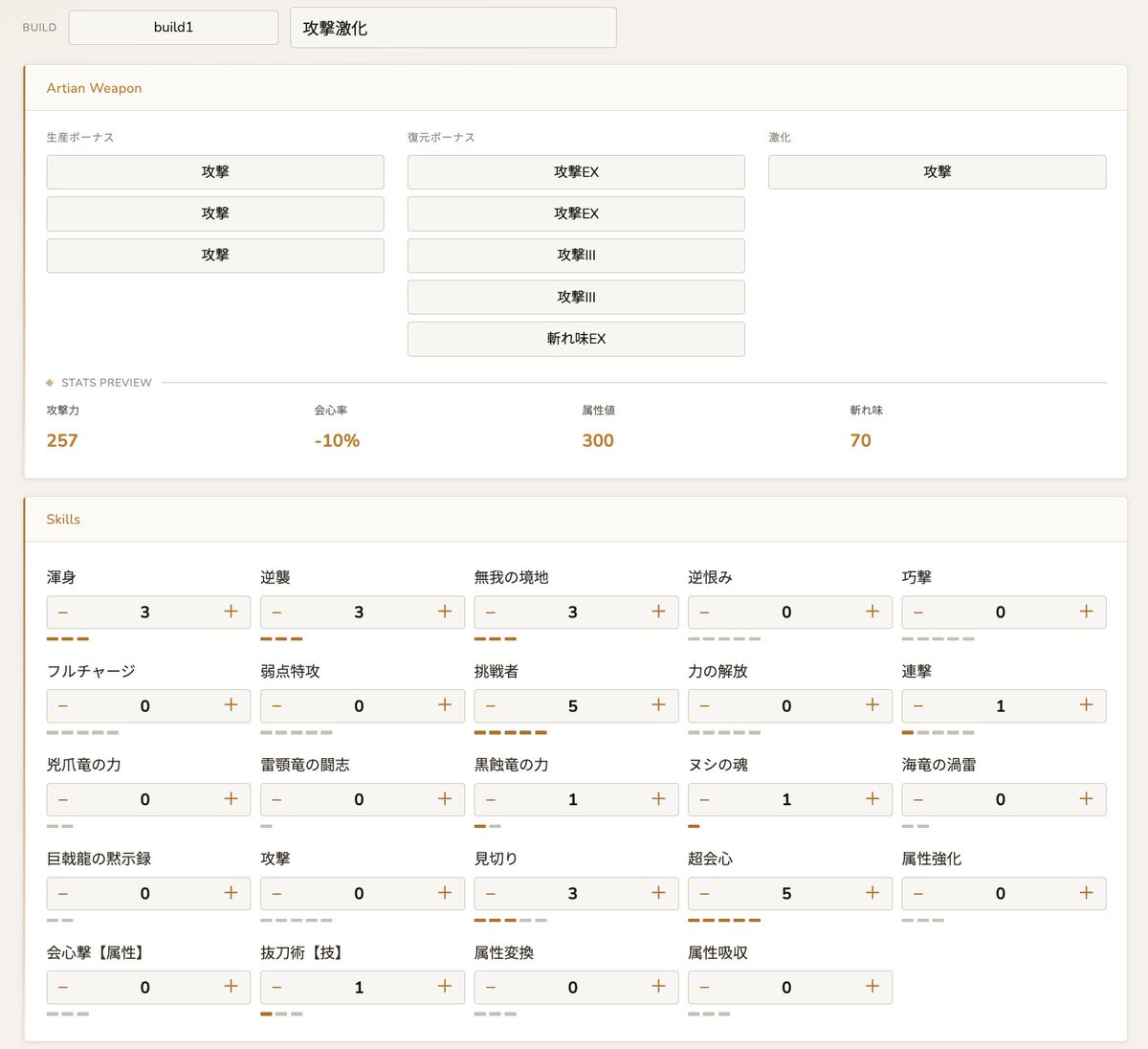Increase 渾身 skill level with plus
The width and height of the screenshot is (1148, 1049).
(231, 612)
